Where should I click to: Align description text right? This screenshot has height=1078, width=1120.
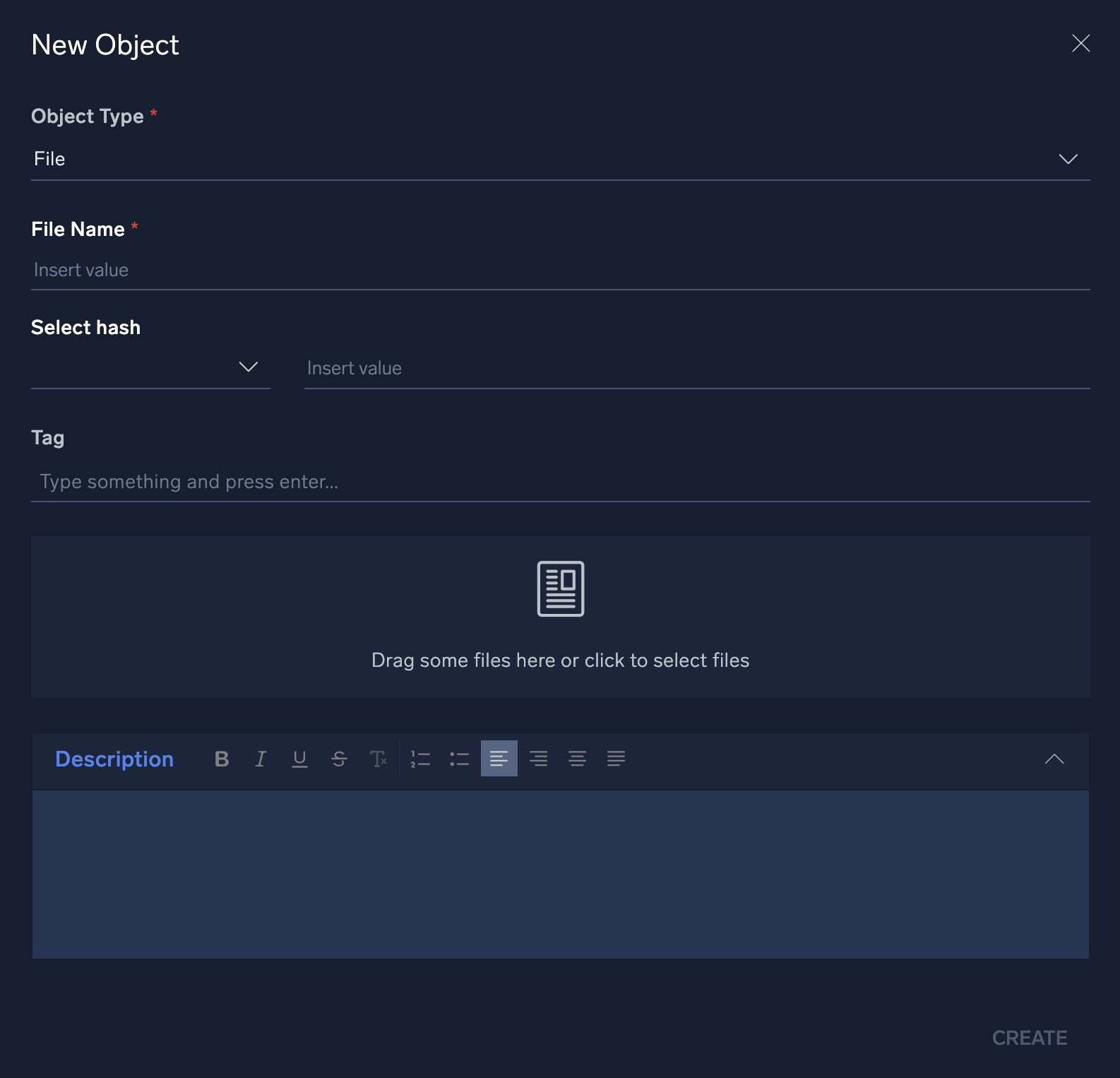[x=539, y=759]
